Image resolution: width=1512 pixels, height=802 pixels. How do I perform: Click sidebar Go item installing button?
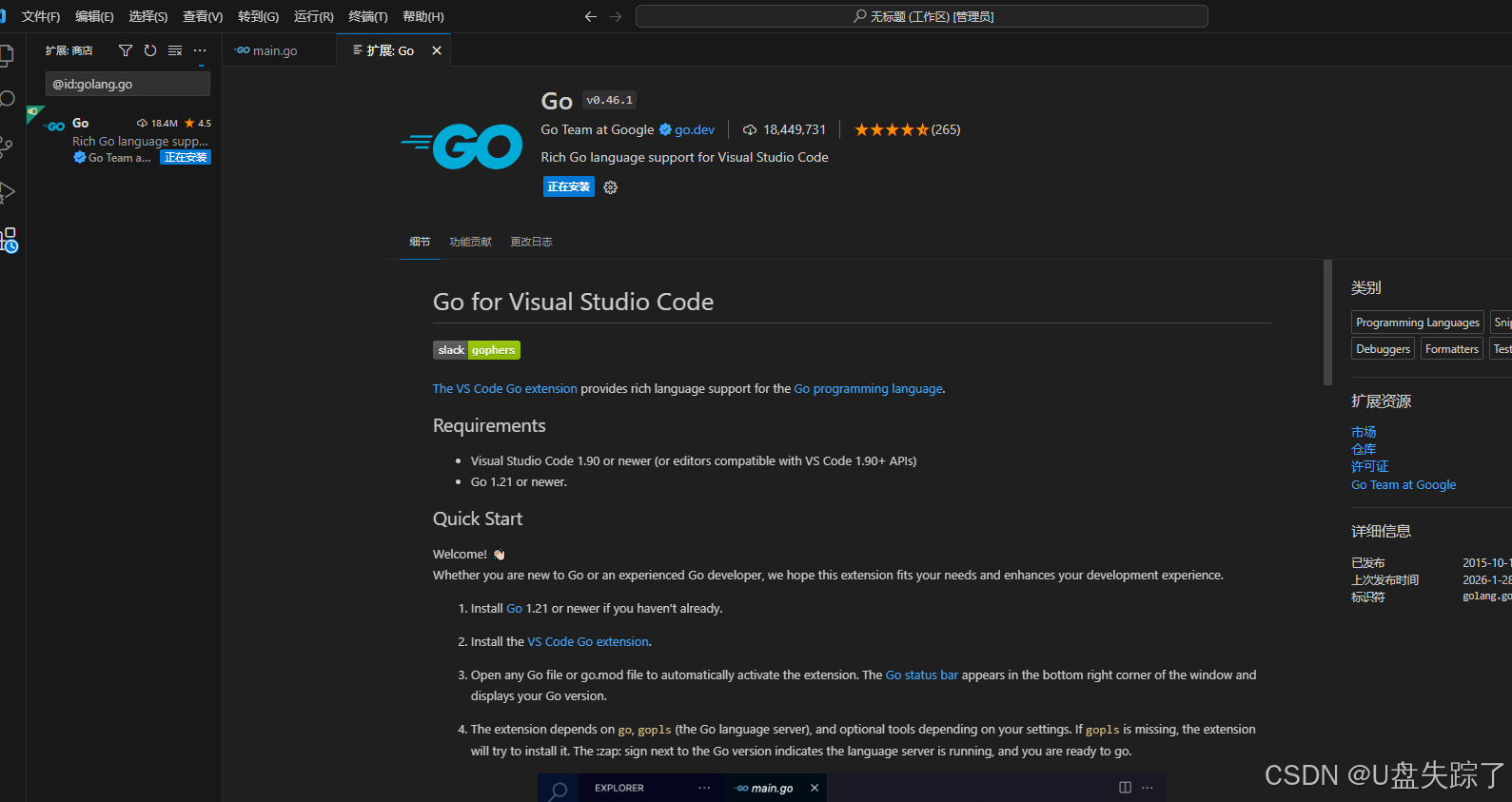186,158
